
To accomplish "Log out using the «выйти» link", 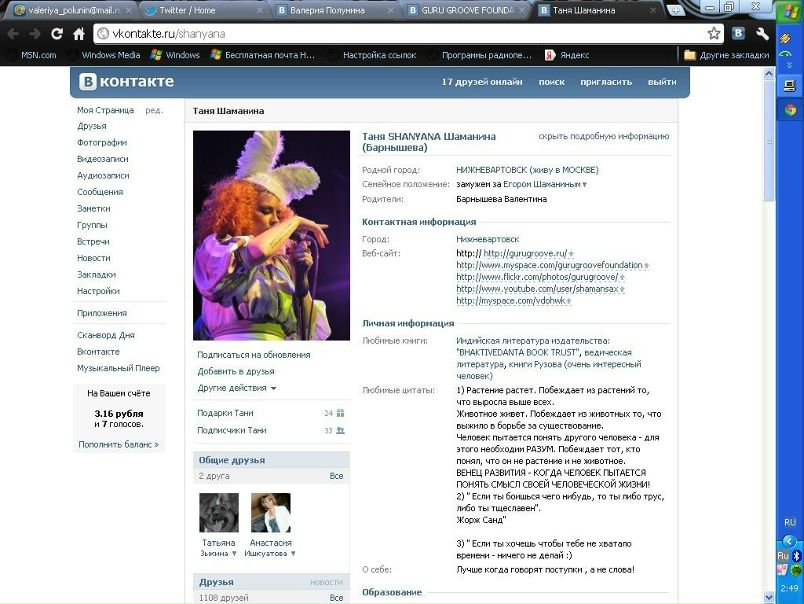I will tap(661, 82).
